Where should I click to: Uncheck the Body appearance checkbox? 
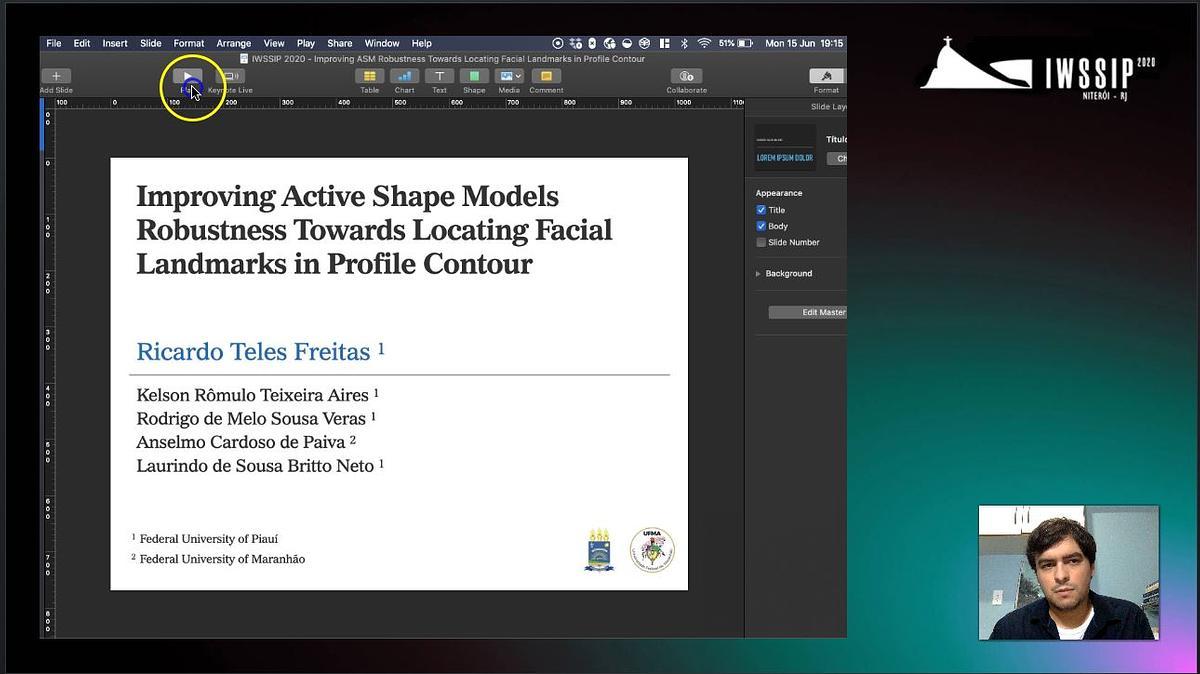(x=761, y=226)
